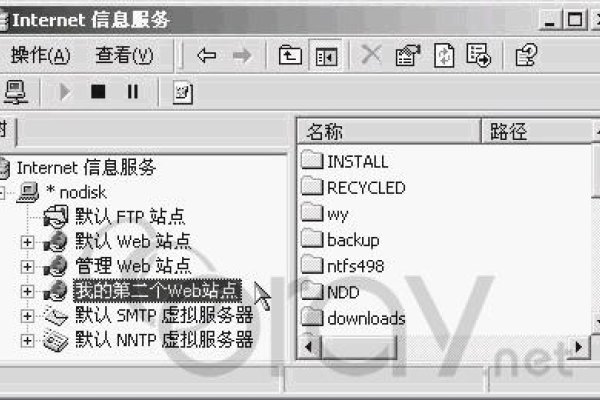Click the nodisk computer icon
The width and height of the screenshot is (600, 400).
pyautogui.click(x=28, y=192)
